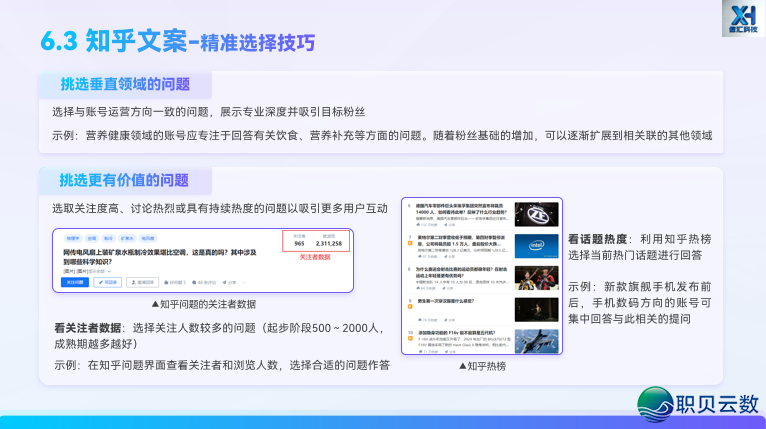
Task: Open the F16 fighter jet thumbnail
Action: pyautogui.click(x=536, y=341)
